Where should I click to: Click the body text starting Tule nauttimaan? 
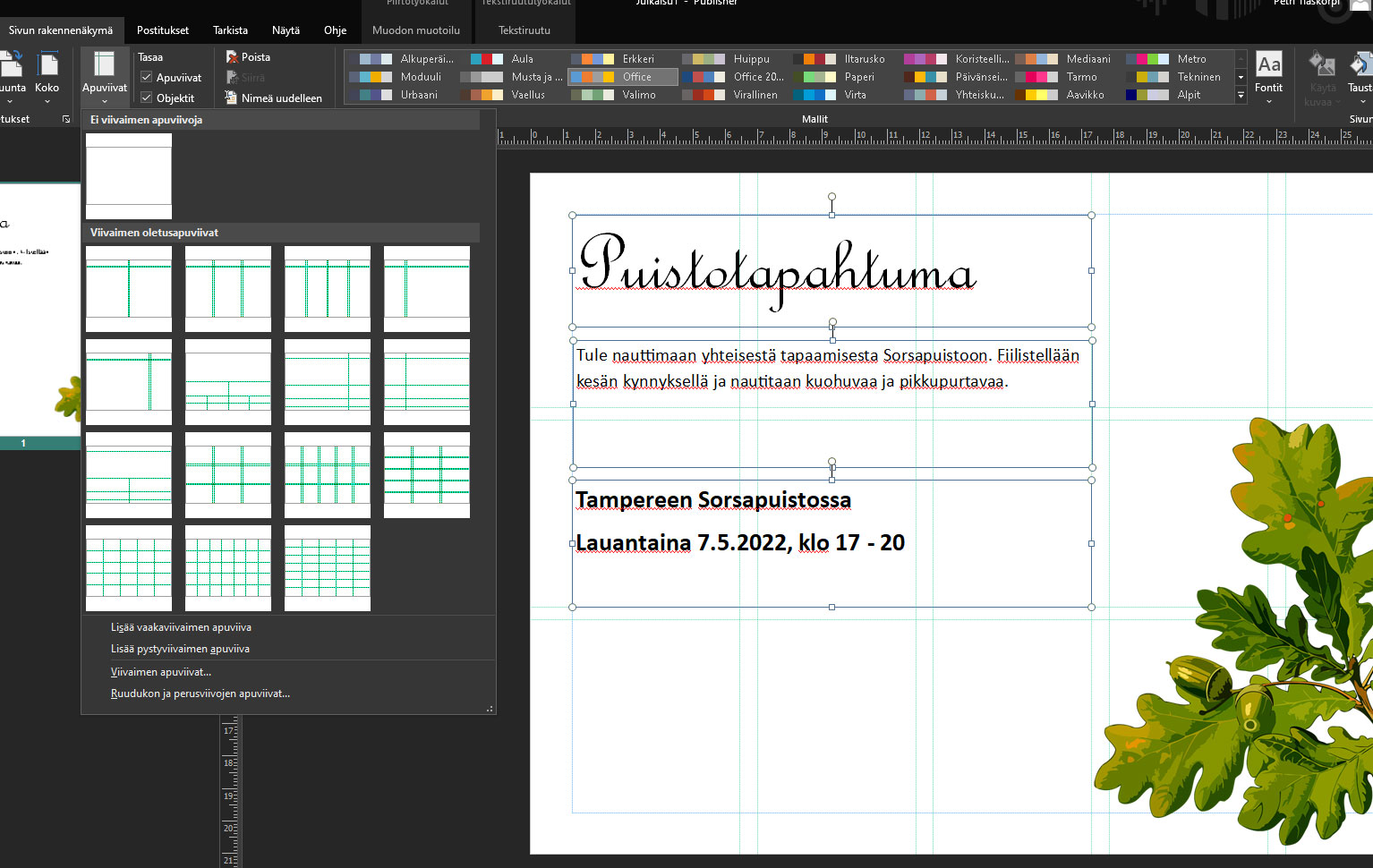[828, 368]
